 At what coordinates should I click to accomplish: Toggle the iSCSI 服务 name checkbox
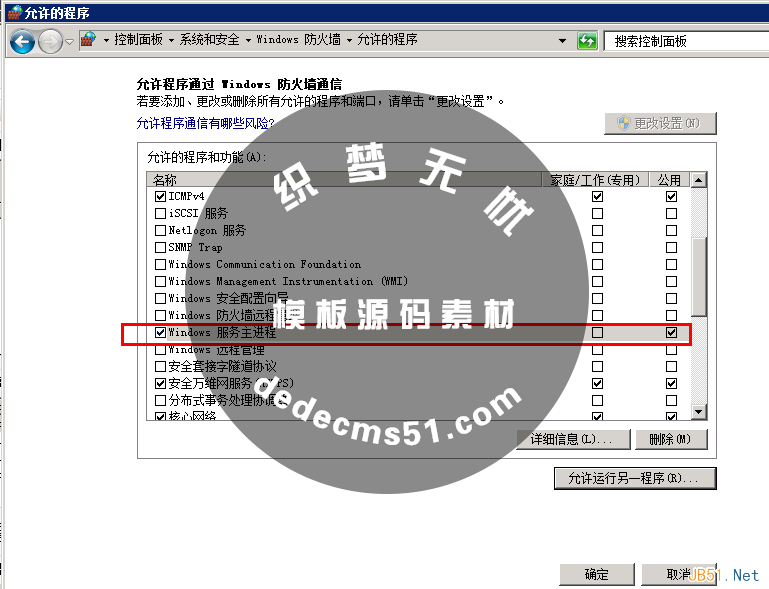pos(160,213)
